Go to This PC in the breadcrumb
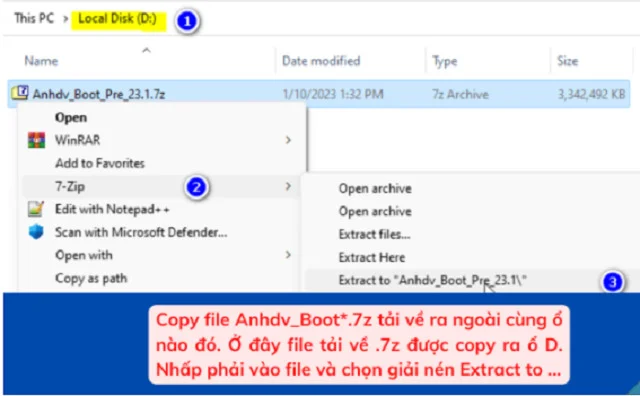Image resolution: width=640 pixels, height=396 pixels. click(x=34, y=18)
